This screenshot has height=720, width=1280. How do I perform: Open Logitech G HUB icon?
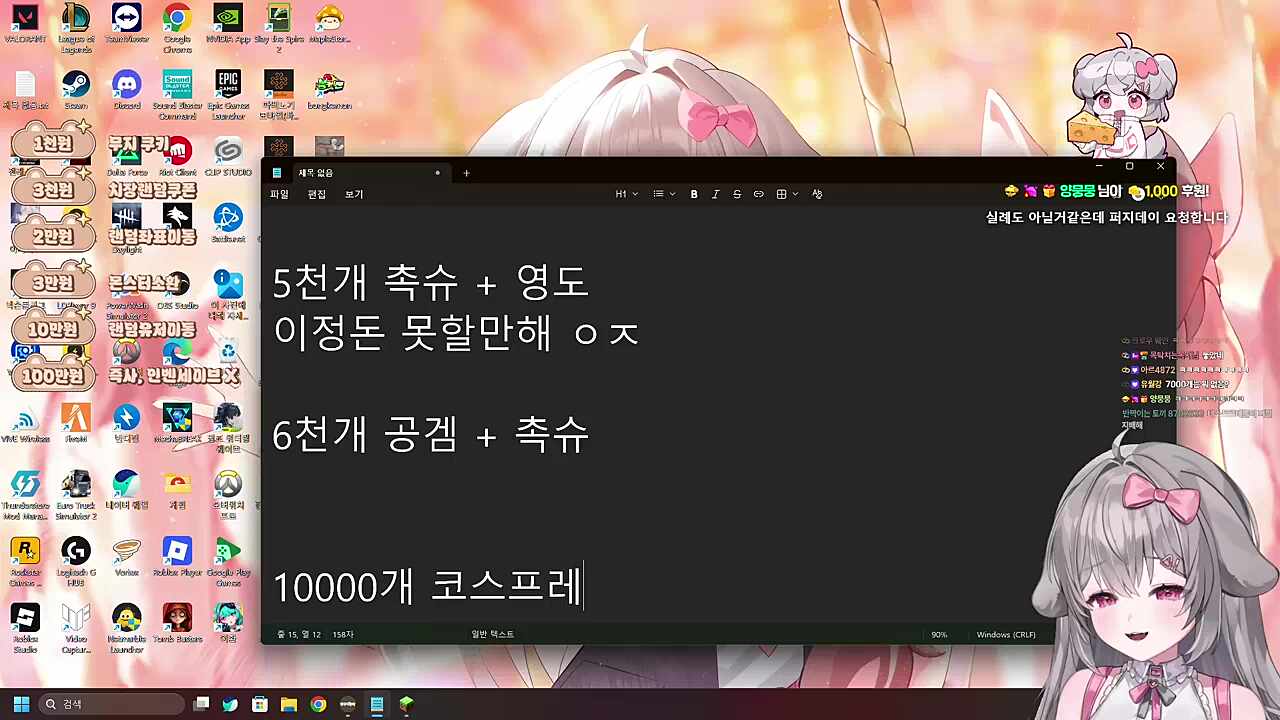[x=76, y=561]
